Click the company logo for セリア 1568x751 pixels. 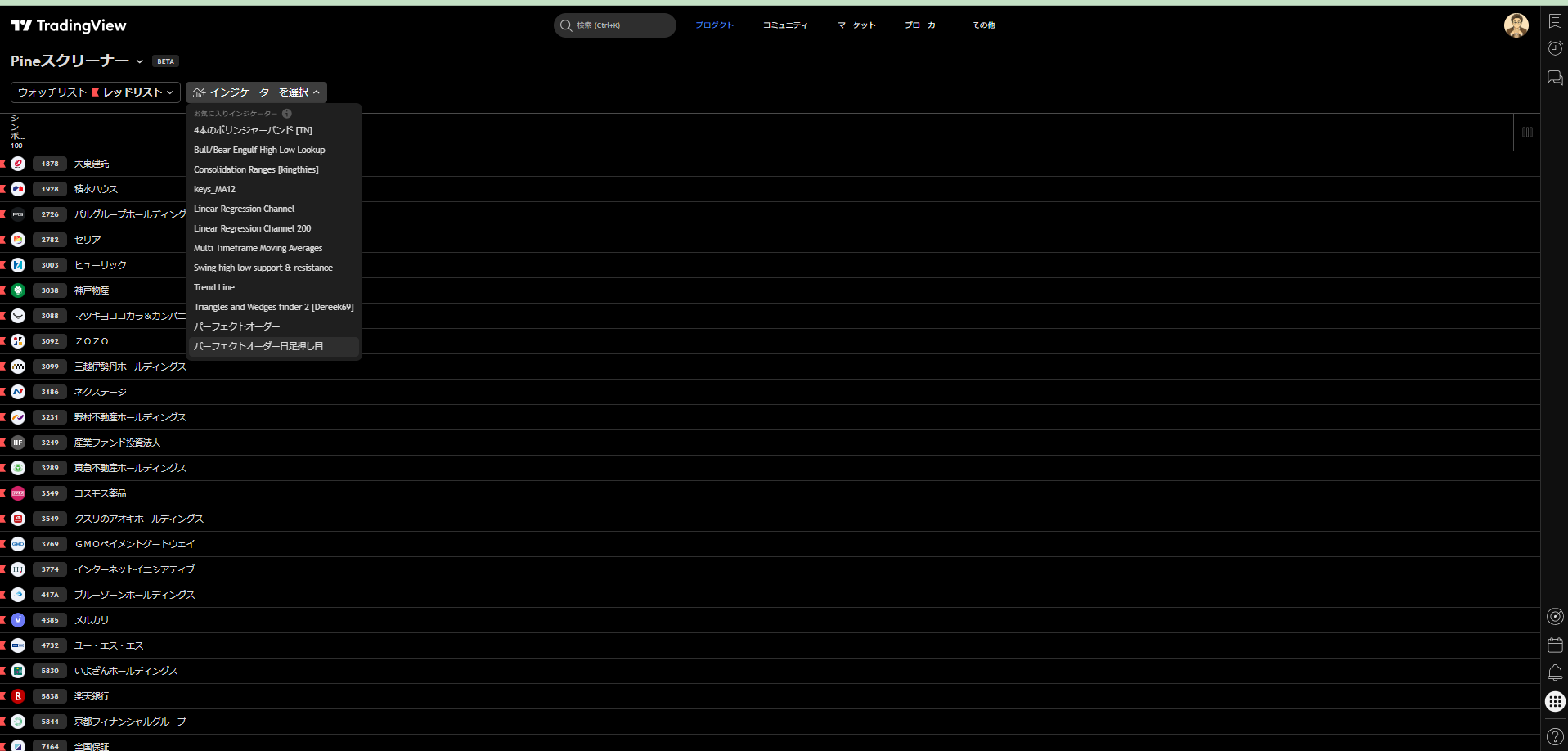click(x=18, y=240)
